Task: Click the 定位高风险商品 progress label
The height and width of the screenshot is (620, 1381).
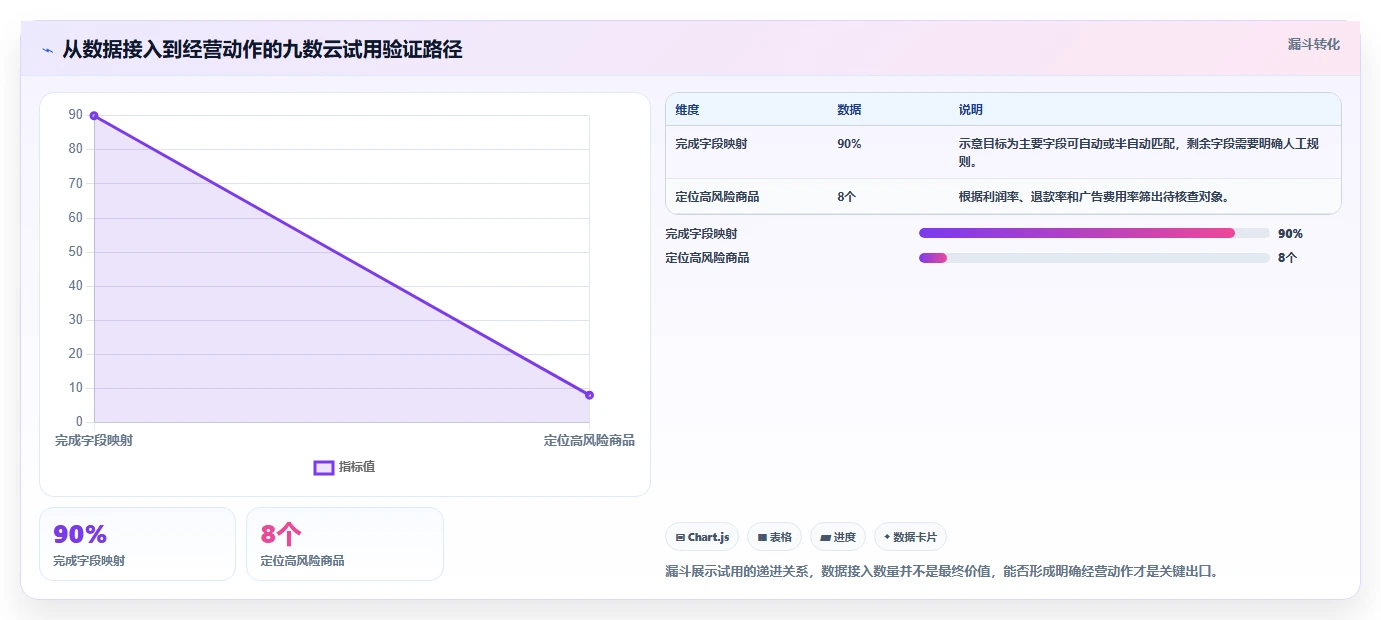Action: coord(707,258)
